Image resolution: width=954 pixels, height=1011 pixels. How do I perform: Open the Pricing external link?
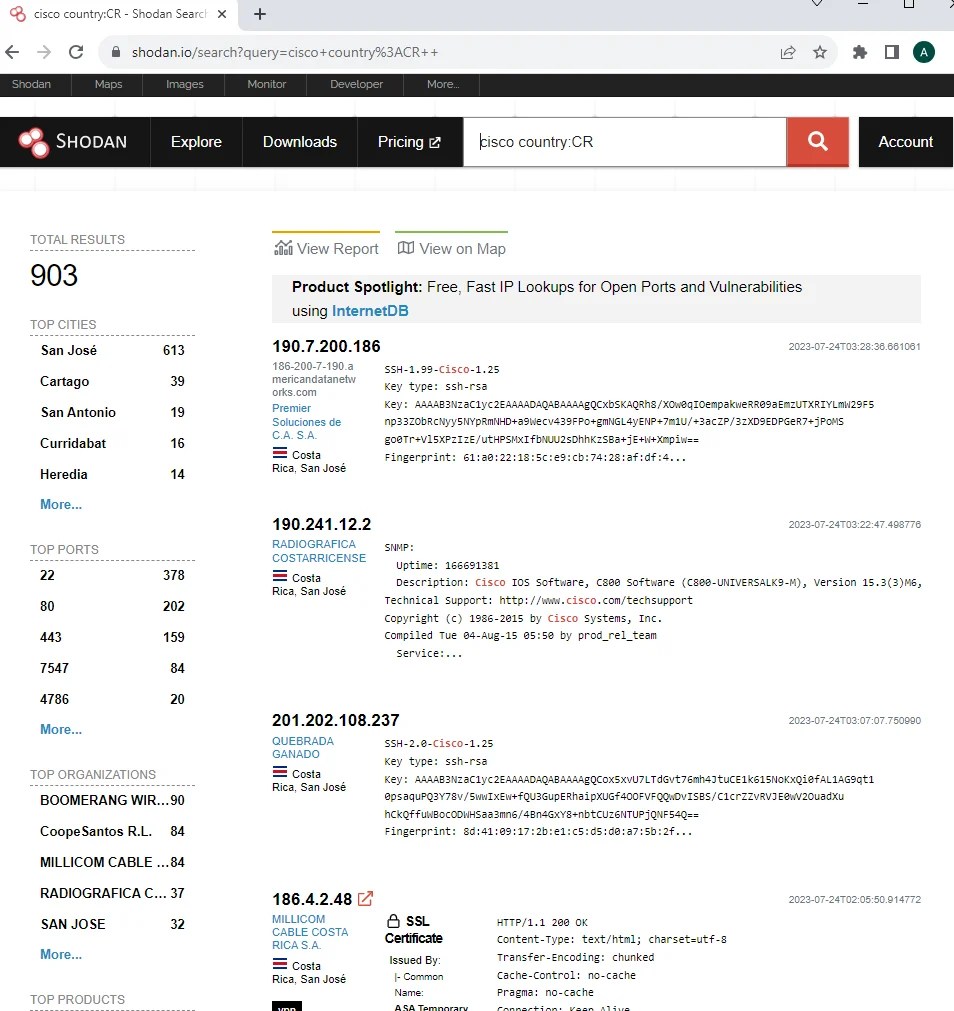409,142
